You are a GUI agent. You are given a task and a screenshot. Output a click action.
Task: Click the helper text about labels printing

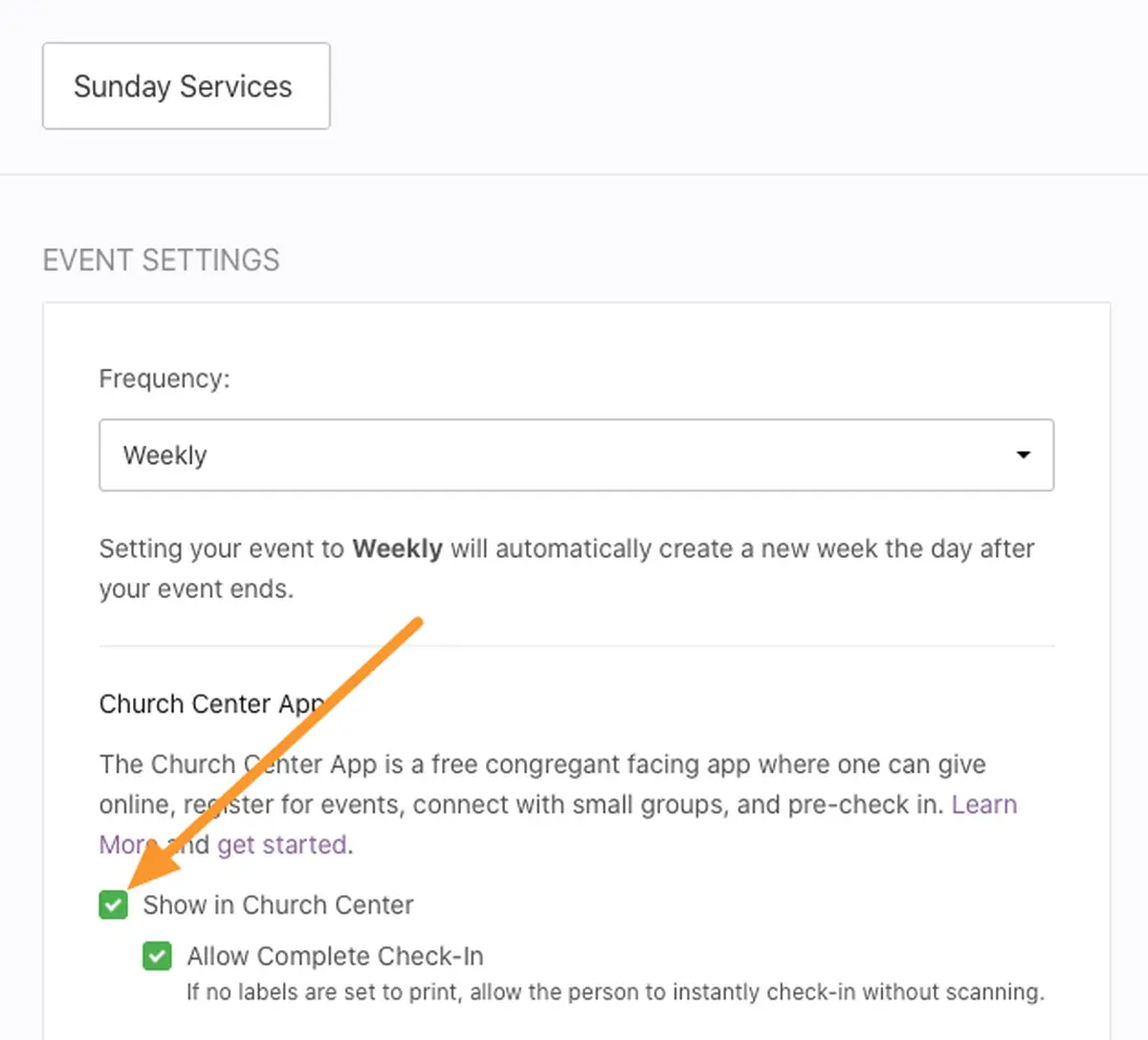[x=615, y=992]
